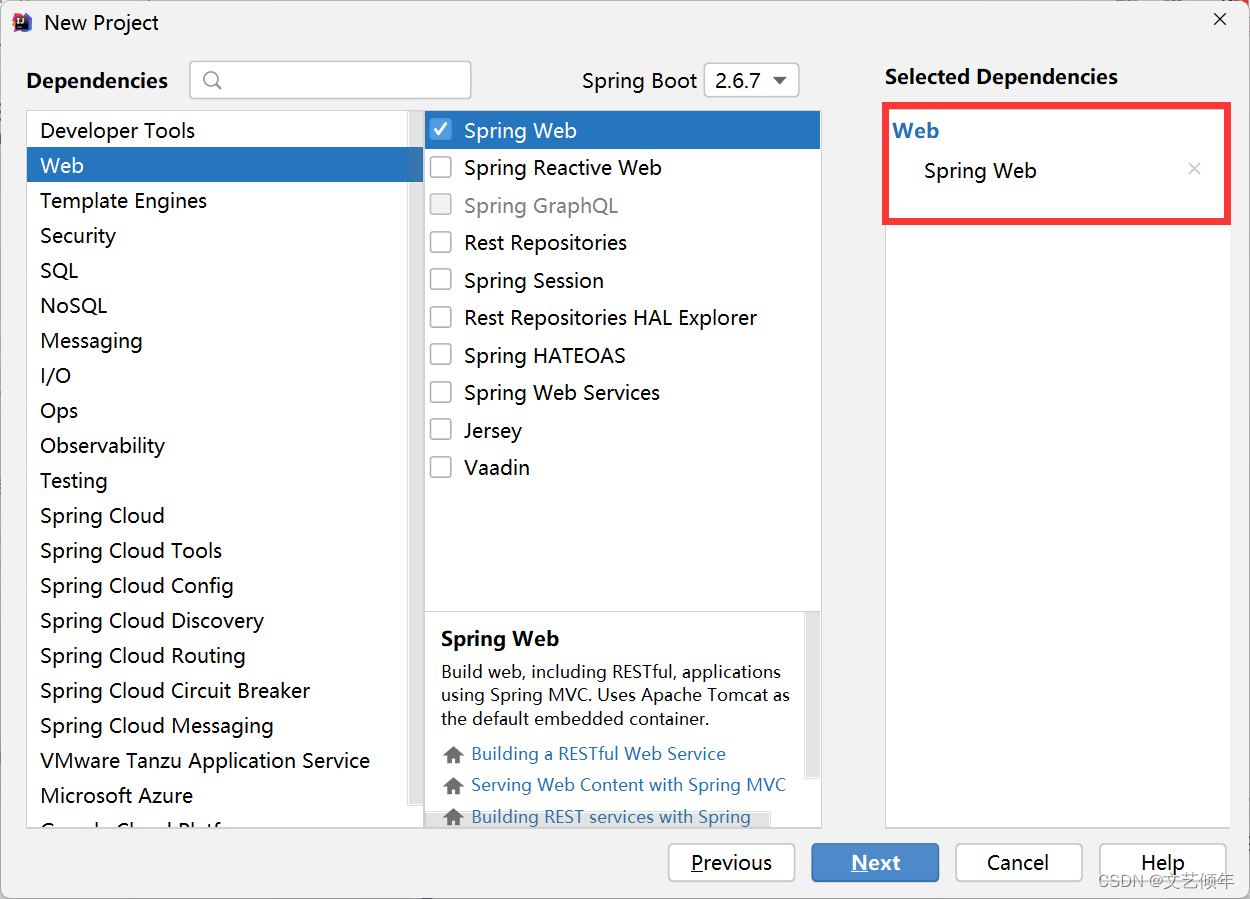Click the Dependencies search input field
This screenshot has width=1250, height=899.
pos(330,80)
